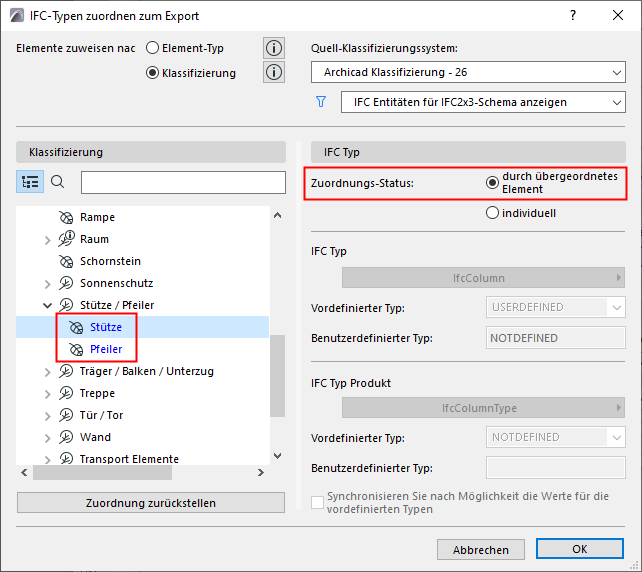642x572 pixels.
Task: Expand the Wand tree node
Action: point(47,438)
